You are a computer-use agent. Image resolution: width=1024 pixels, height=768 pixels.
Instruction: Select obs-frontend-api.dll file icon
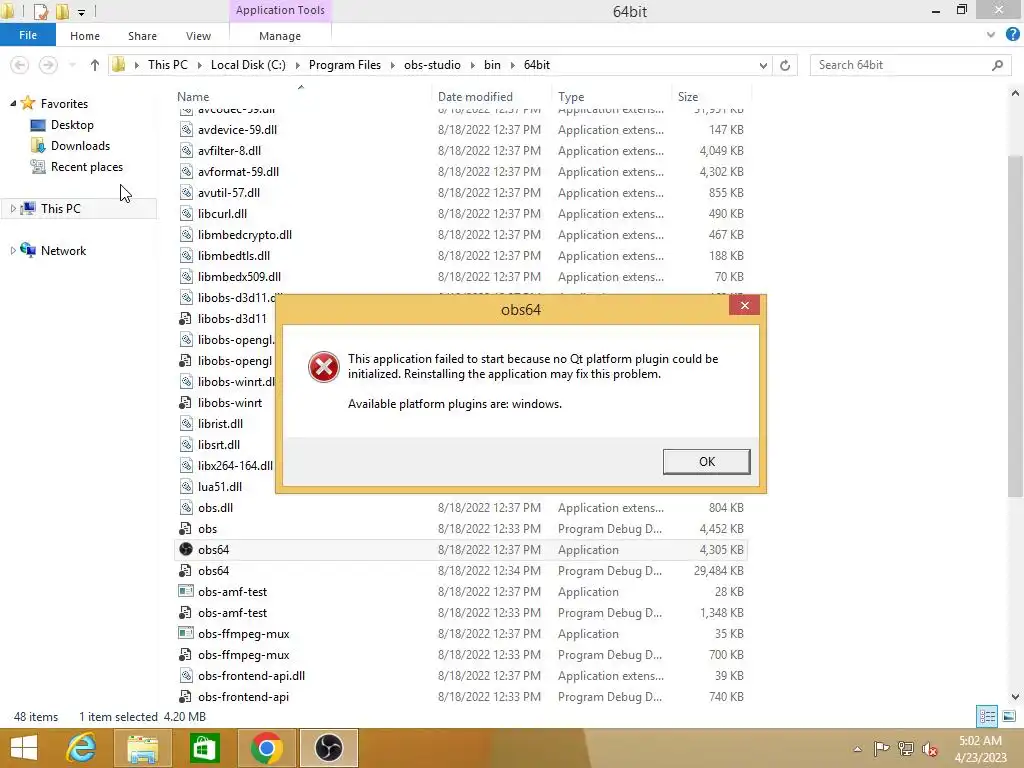186,675
